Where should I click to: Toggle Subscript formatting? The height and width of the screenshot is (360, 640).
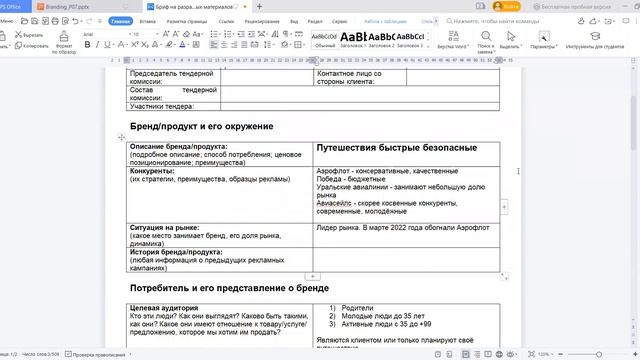[145, 45]
